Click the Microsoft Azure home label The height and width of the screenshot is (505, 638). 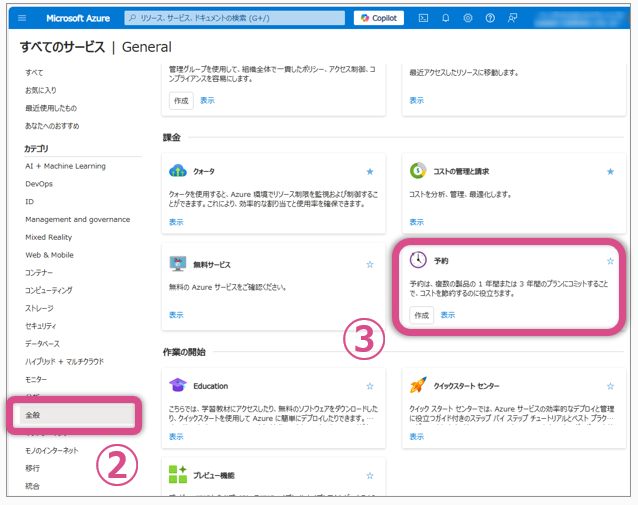[x=78, y=18]
